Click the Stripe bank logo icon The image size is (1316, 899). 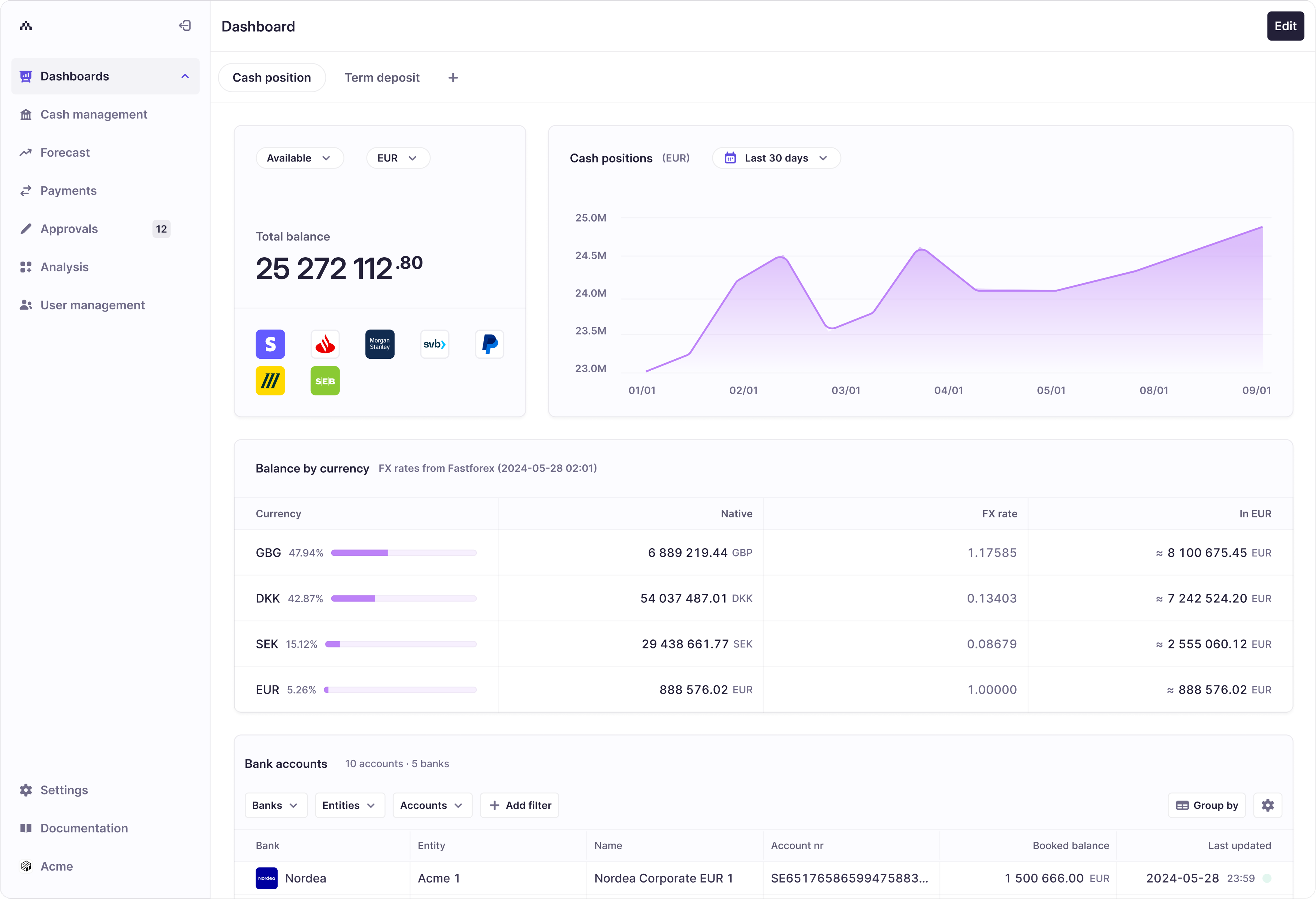[270, 344]
